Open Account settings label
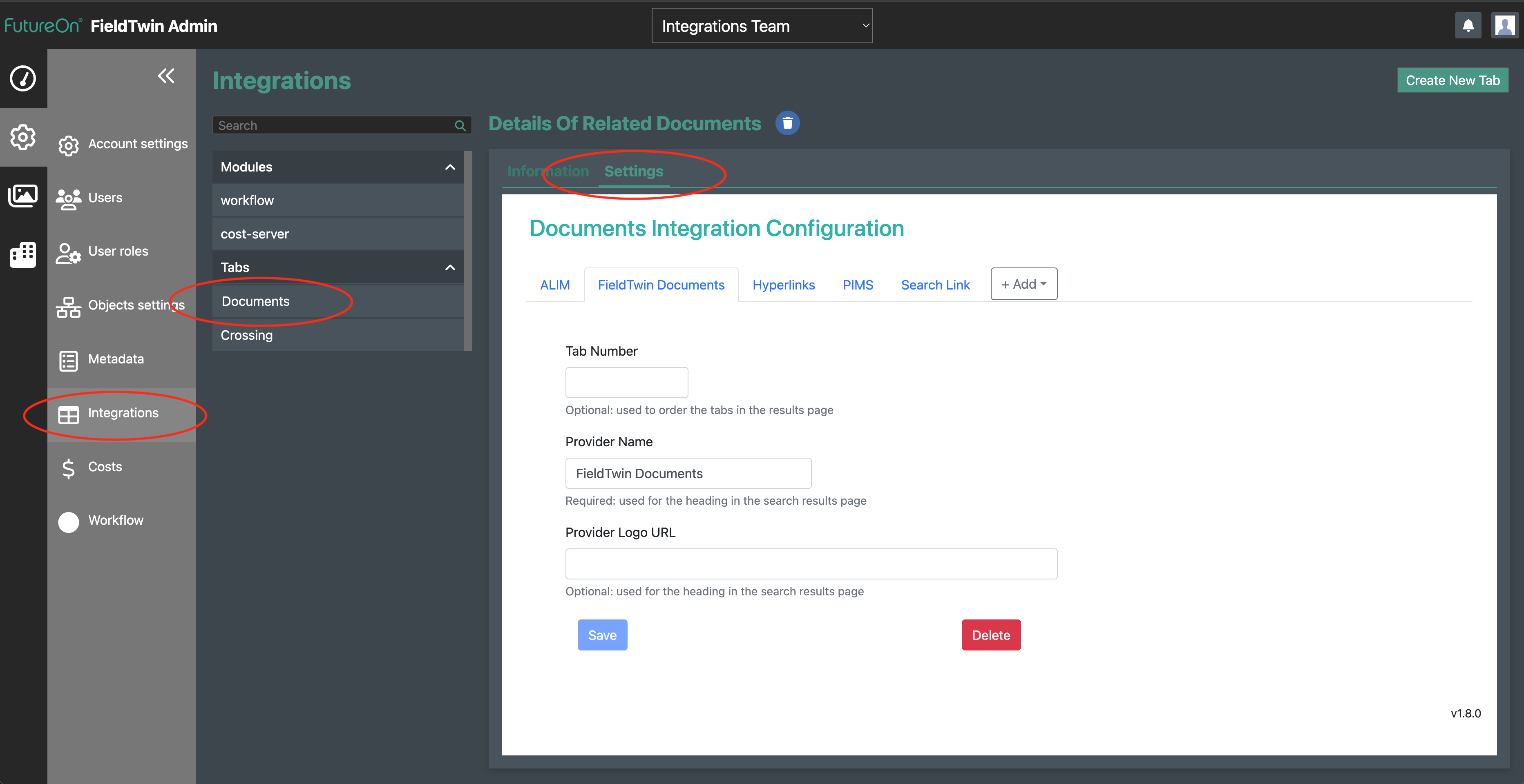Screen dimensions: 1524x784 (x=138, y=144)
